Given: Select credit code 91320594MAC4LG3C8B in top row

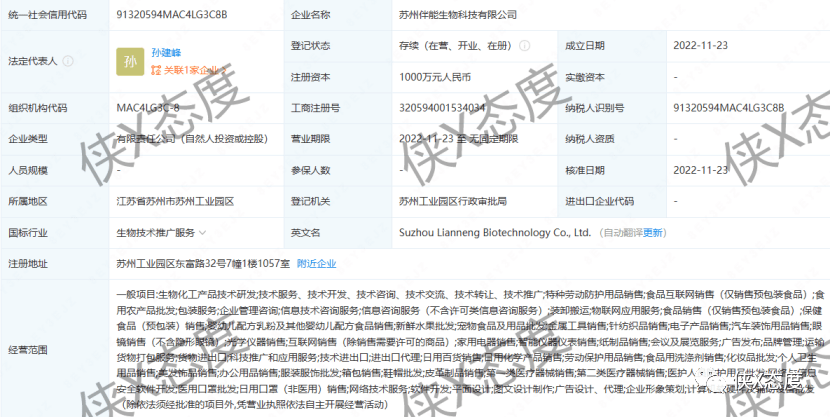Looking at the screenshot, I should (172, 15).
